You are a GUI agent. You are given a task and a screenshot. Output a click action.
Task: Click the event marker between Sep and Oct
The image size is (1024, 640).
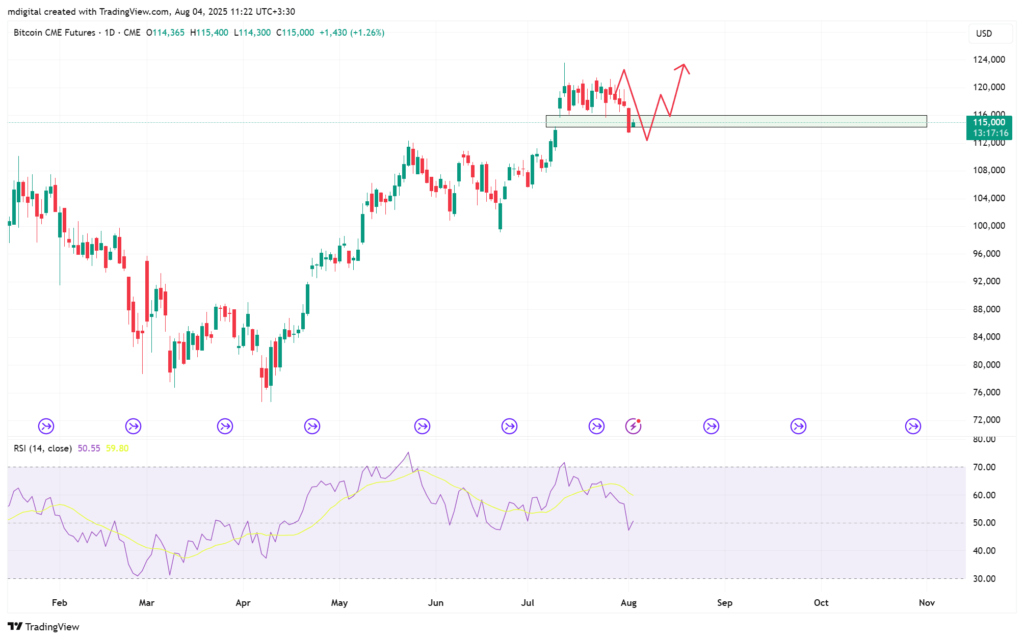[x=798, y=426]
